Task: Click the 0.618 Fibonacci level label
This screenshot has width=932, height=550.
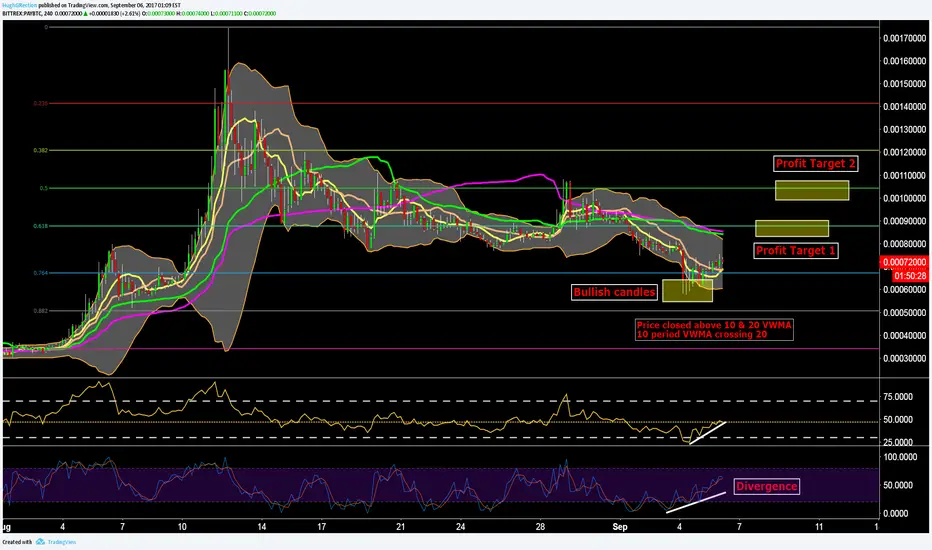Action: (40, 226)
